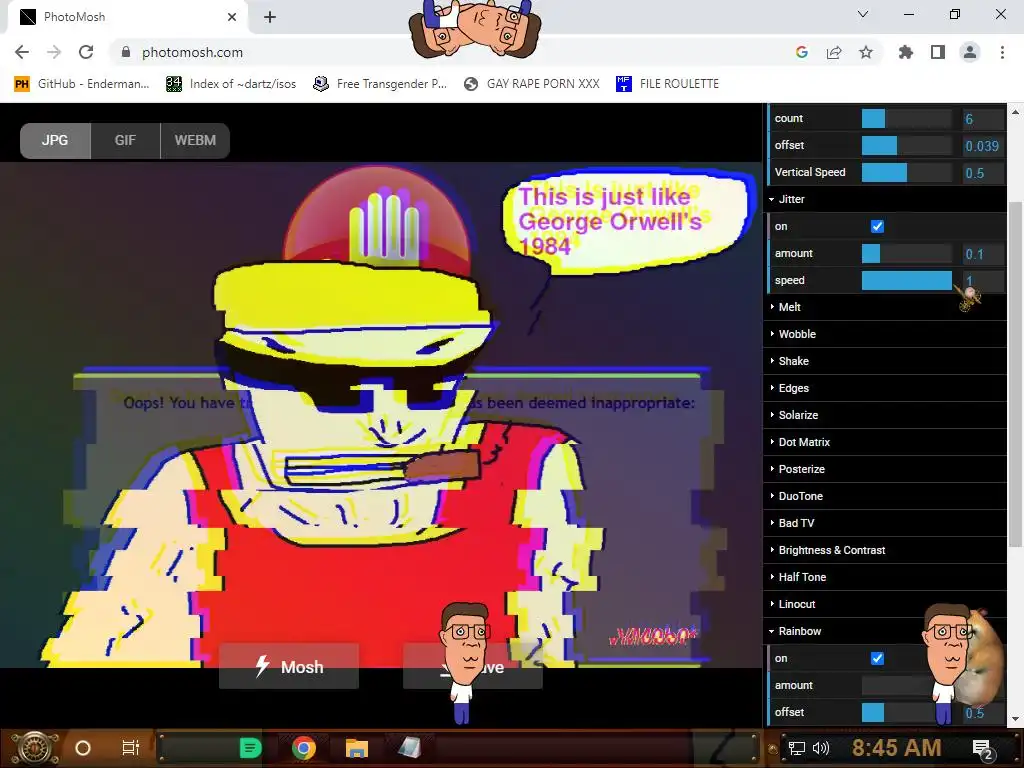Open Task View on taskbar

coord(131,748)
